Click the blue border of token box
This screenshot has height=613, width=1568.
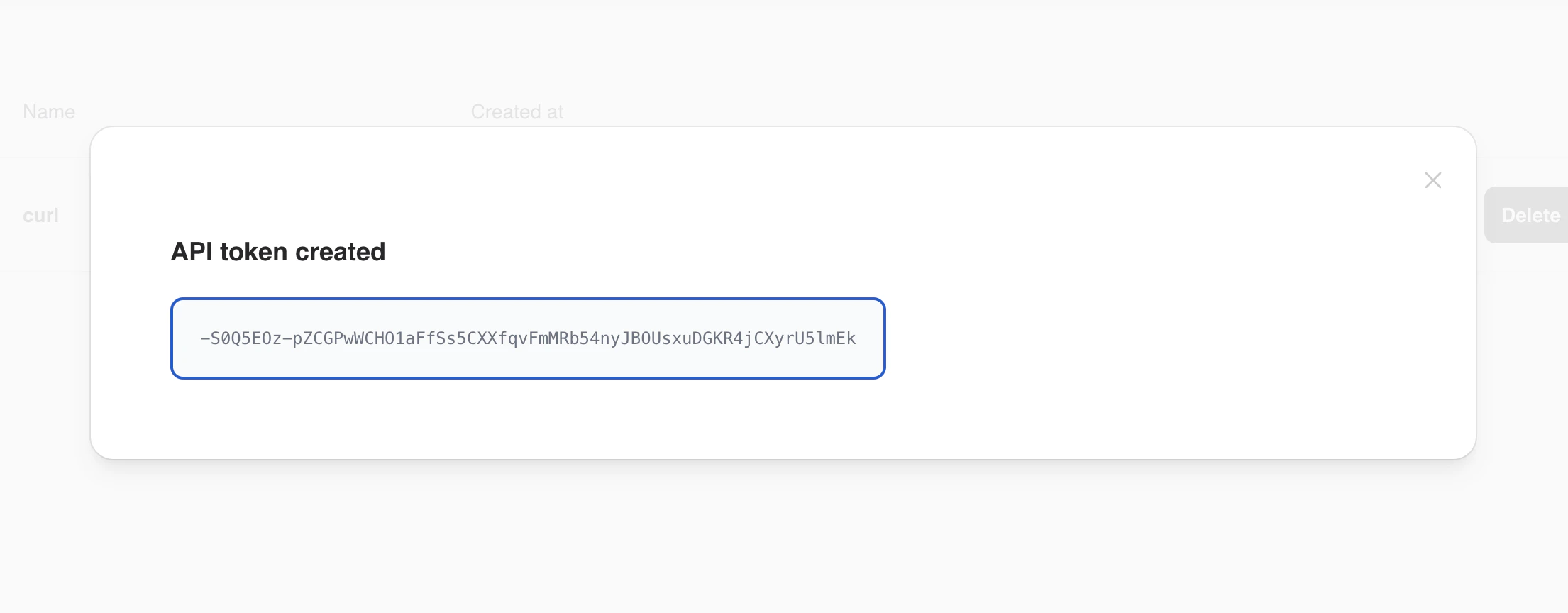528,299
